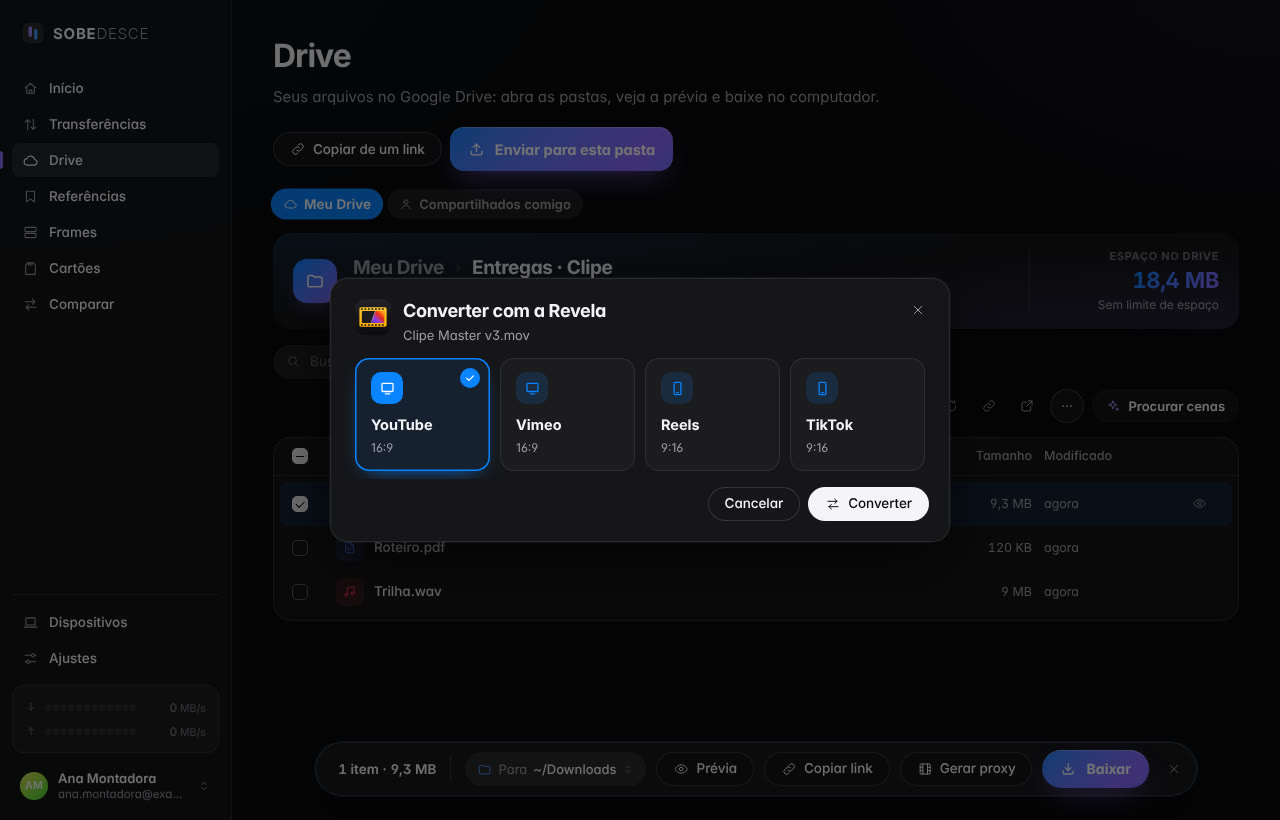The width and height of the screenshot is (1280, 820).
Task: Click the SobeDesce logo icon
Action: point(33,33)
